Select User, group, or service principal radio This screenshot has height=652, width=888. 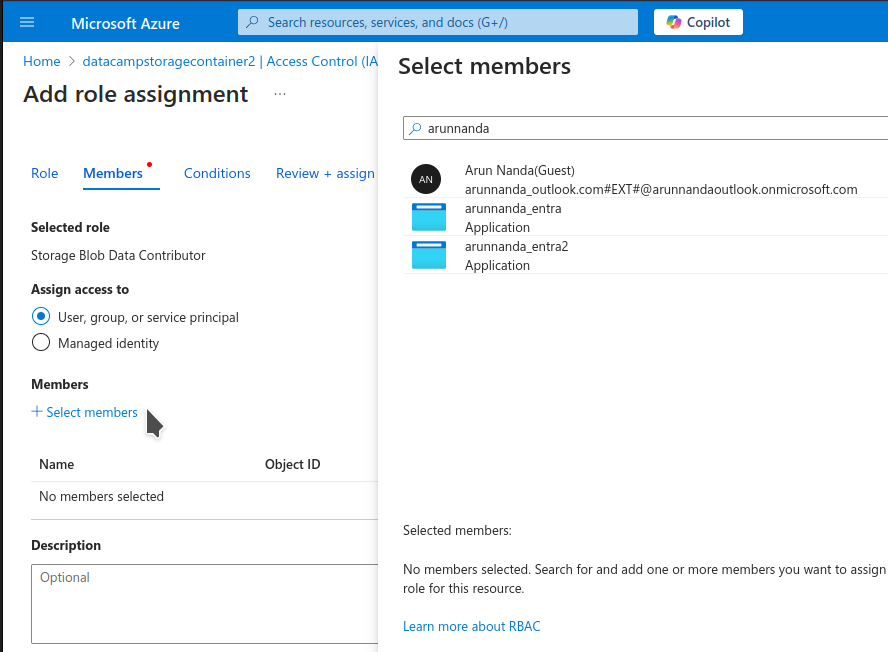[41, 317]
